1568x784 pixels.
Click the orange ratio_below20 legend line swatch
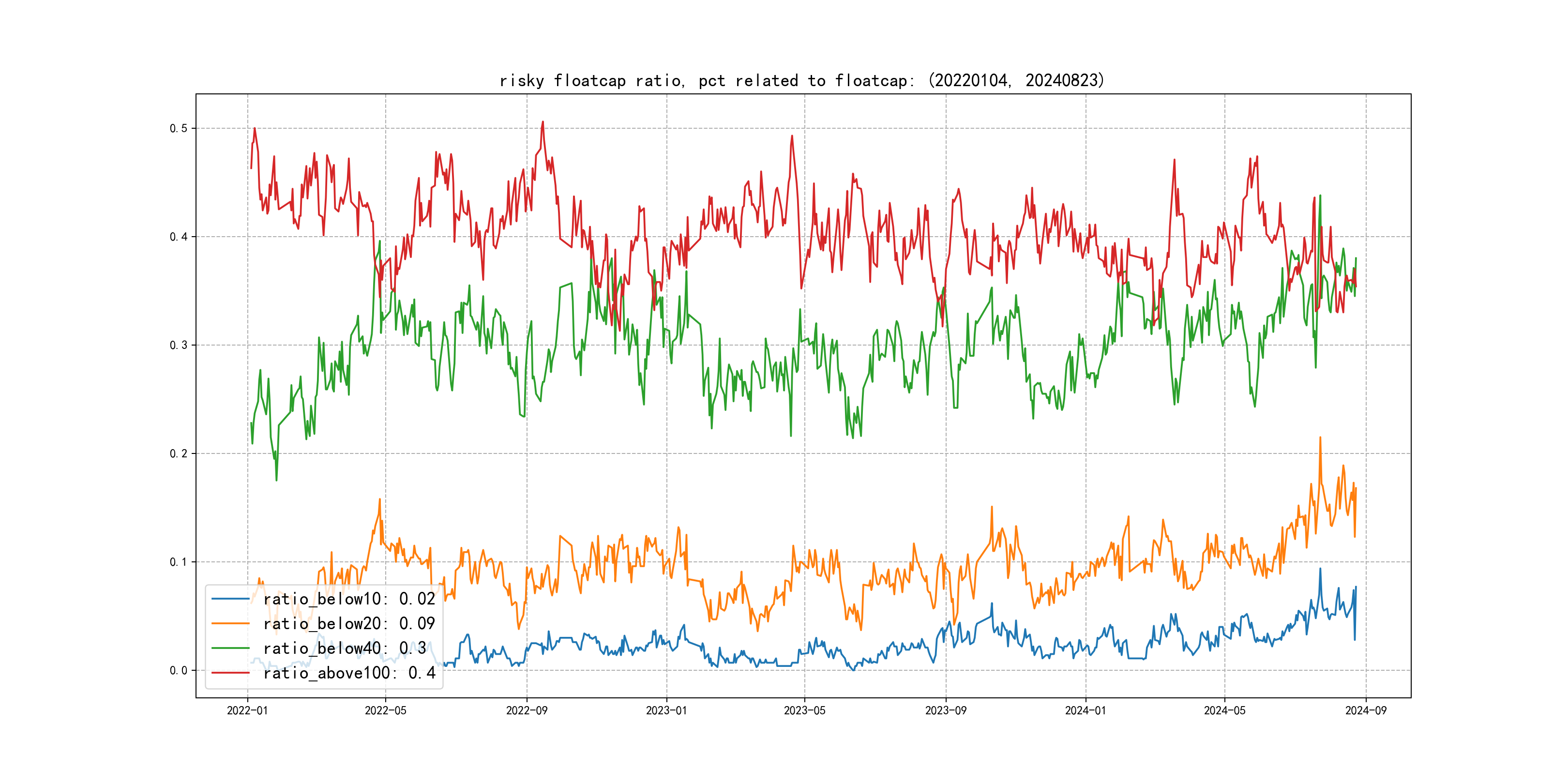(230, 623)
